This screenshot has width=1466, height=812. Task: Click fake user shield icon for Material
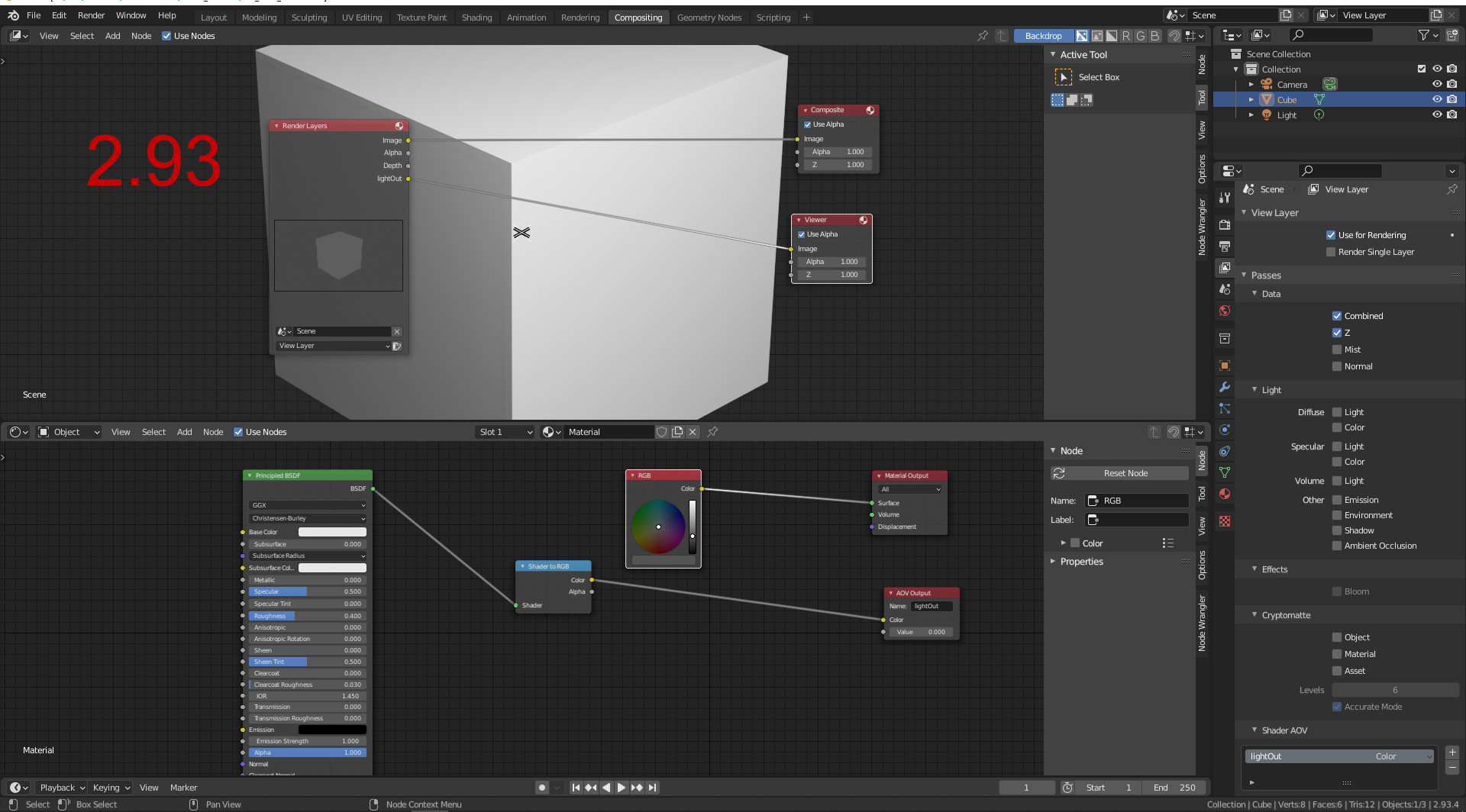[662, 432]
